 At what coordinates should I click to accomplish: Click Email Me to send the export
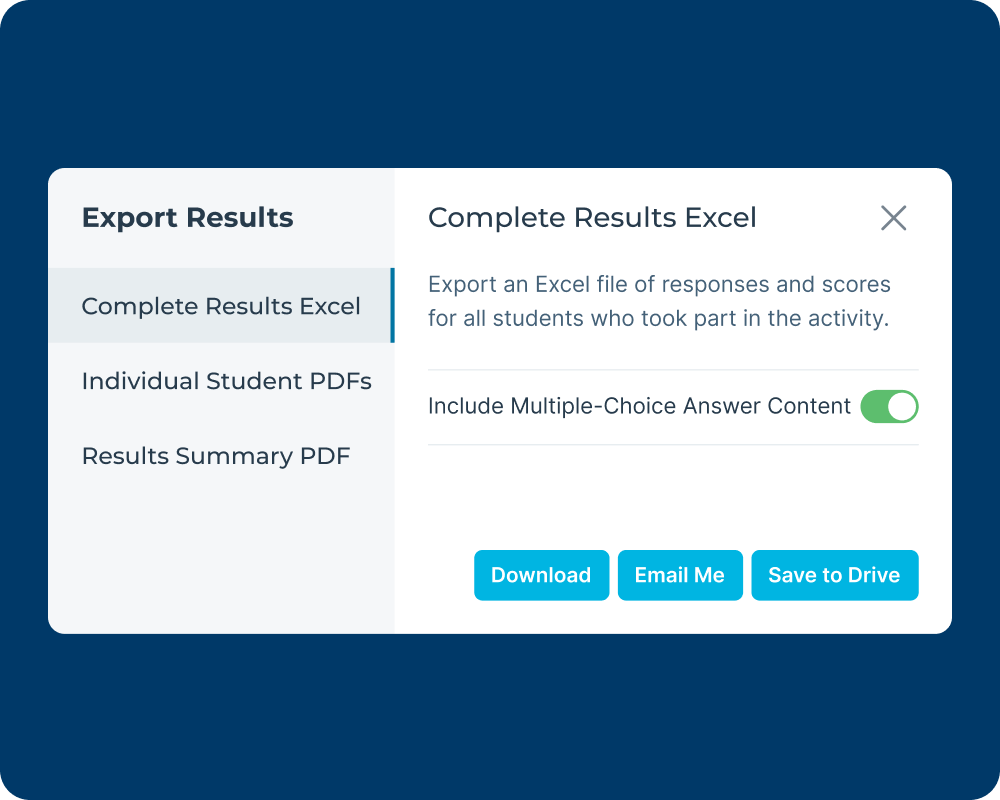(x=680, y=575)
